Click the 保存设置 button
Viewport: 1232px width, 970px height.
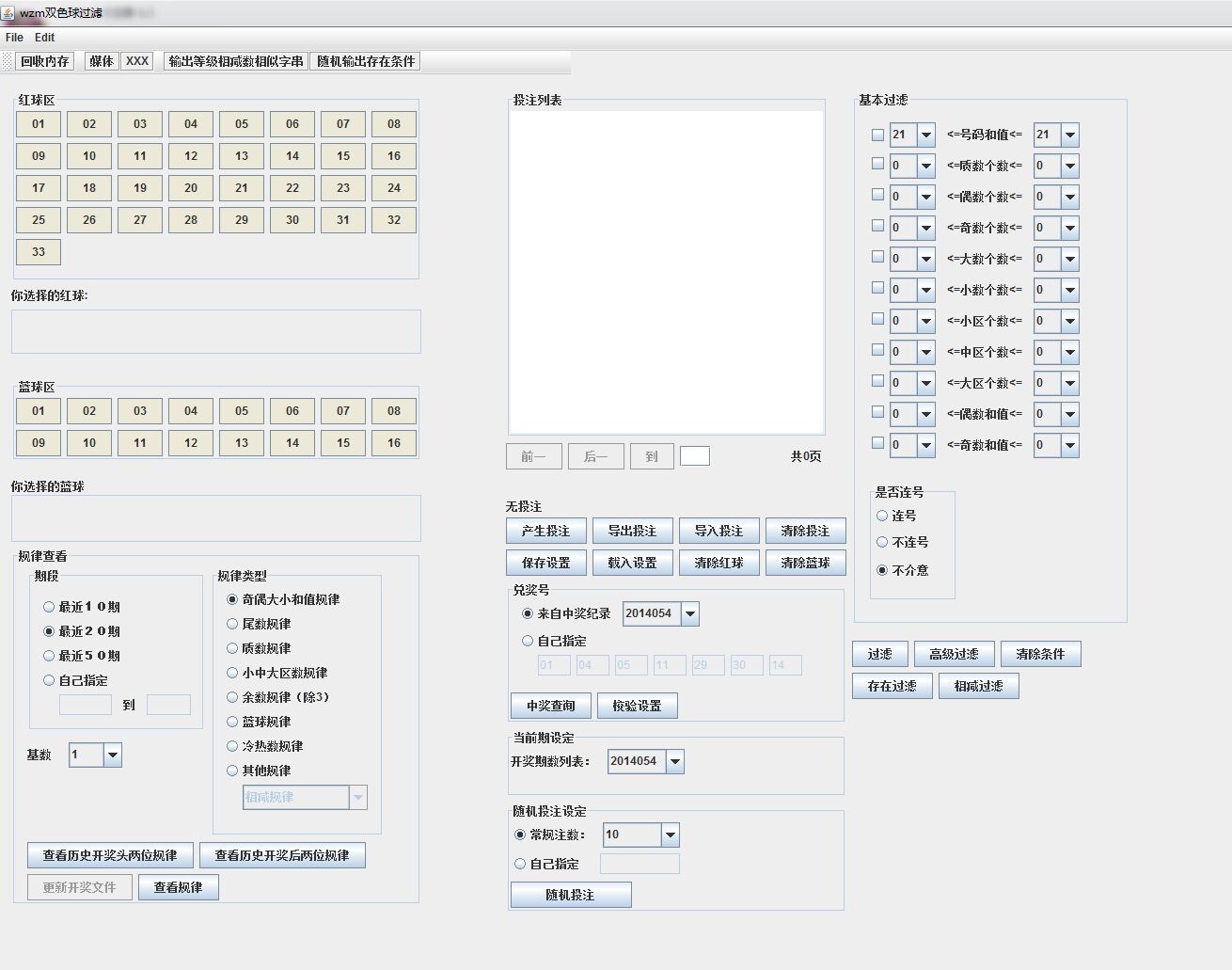click(x=545, y=563)
